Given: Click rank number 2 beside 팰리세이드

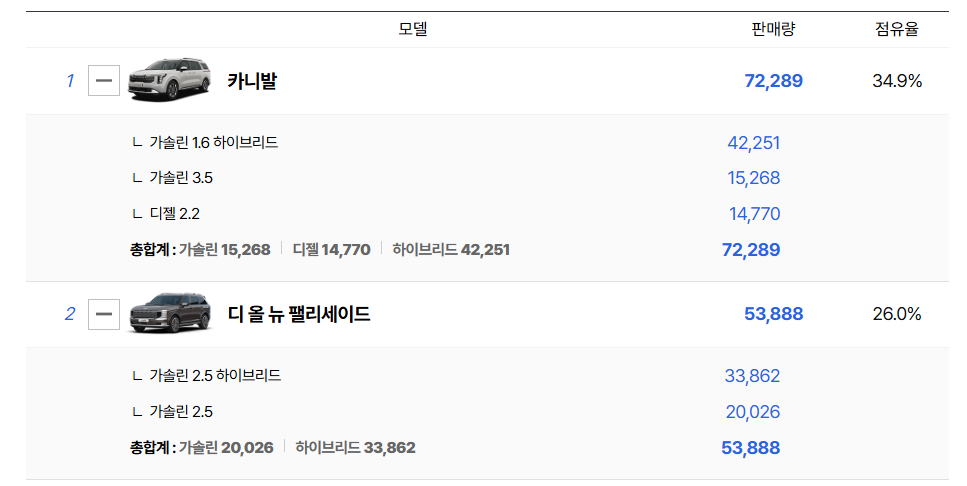Looking at the screenshot, I should point(70,314).
